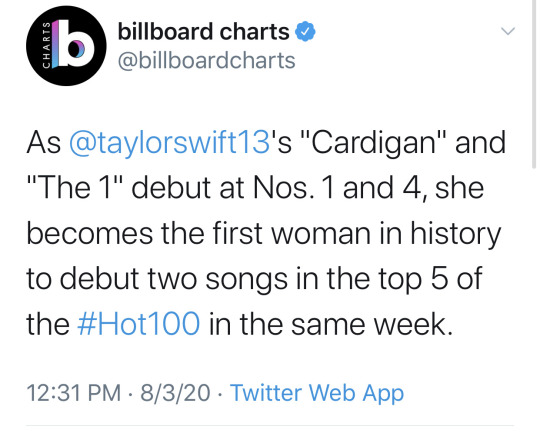Click the "in the same week." text
The width and height of the screenshot is (540, 433).
pyautogui.click(x=331, y=323)
